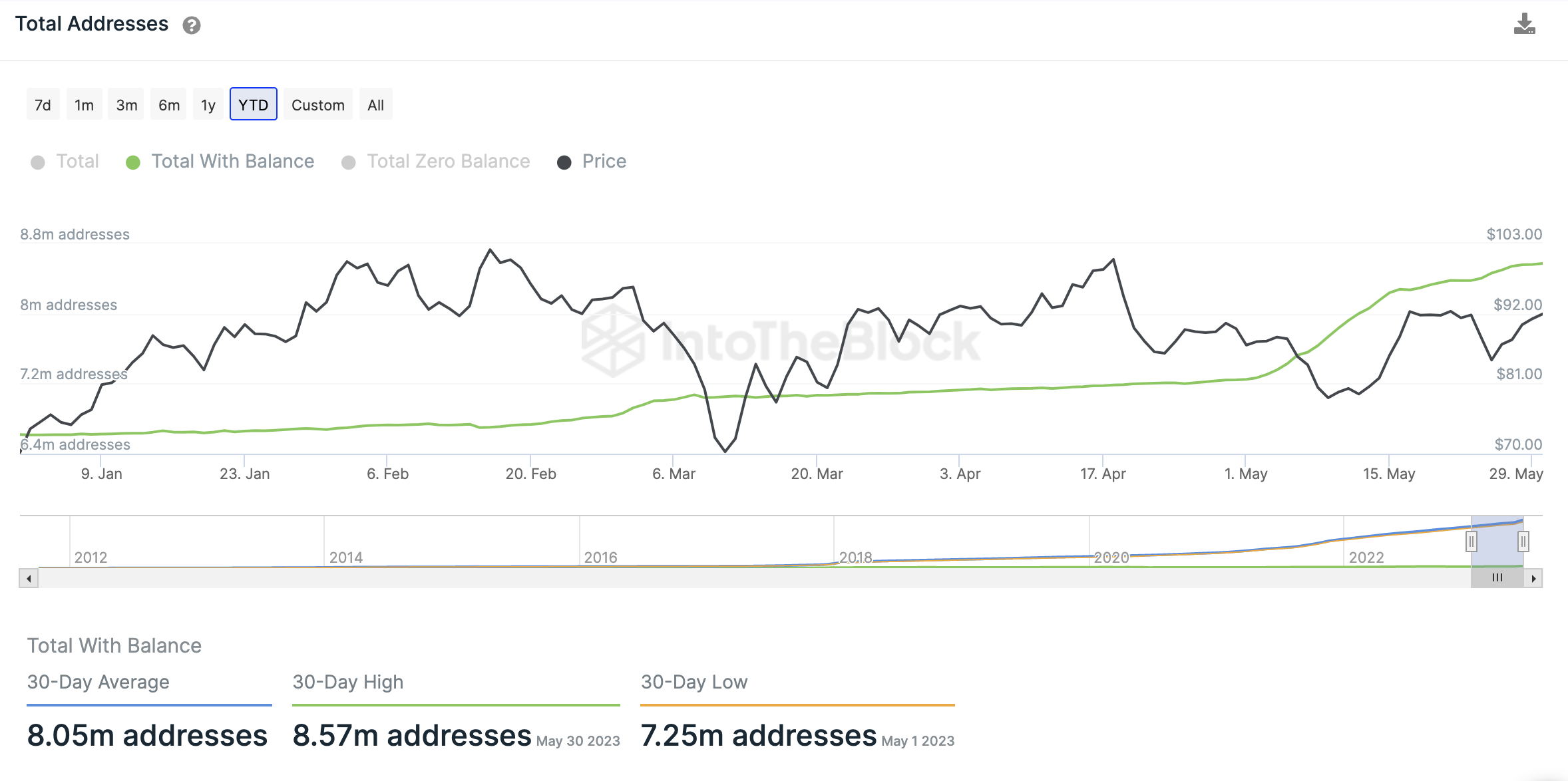Click the help question mark icon
This screenshot has width=1568, height=781.
click(192, 25)
